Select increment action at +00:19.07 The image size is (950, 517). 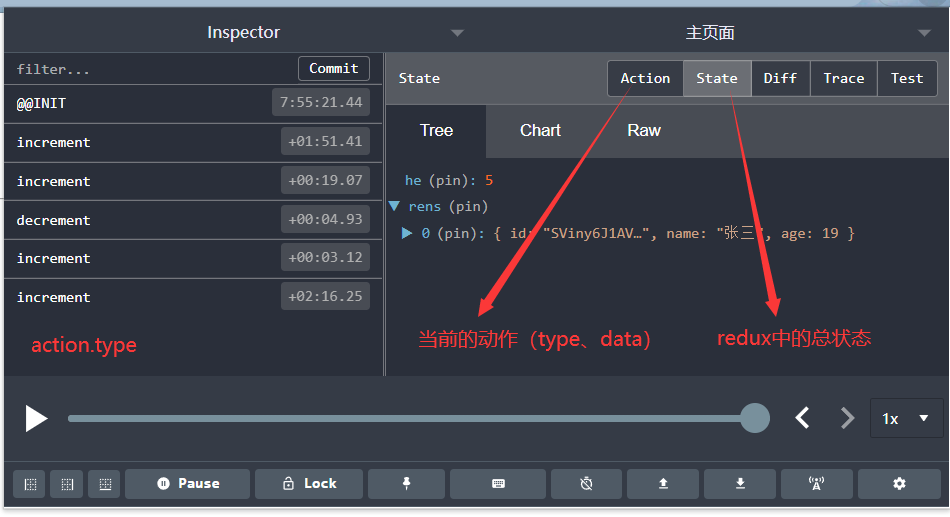pyautogui.click(x=193, y=181)
